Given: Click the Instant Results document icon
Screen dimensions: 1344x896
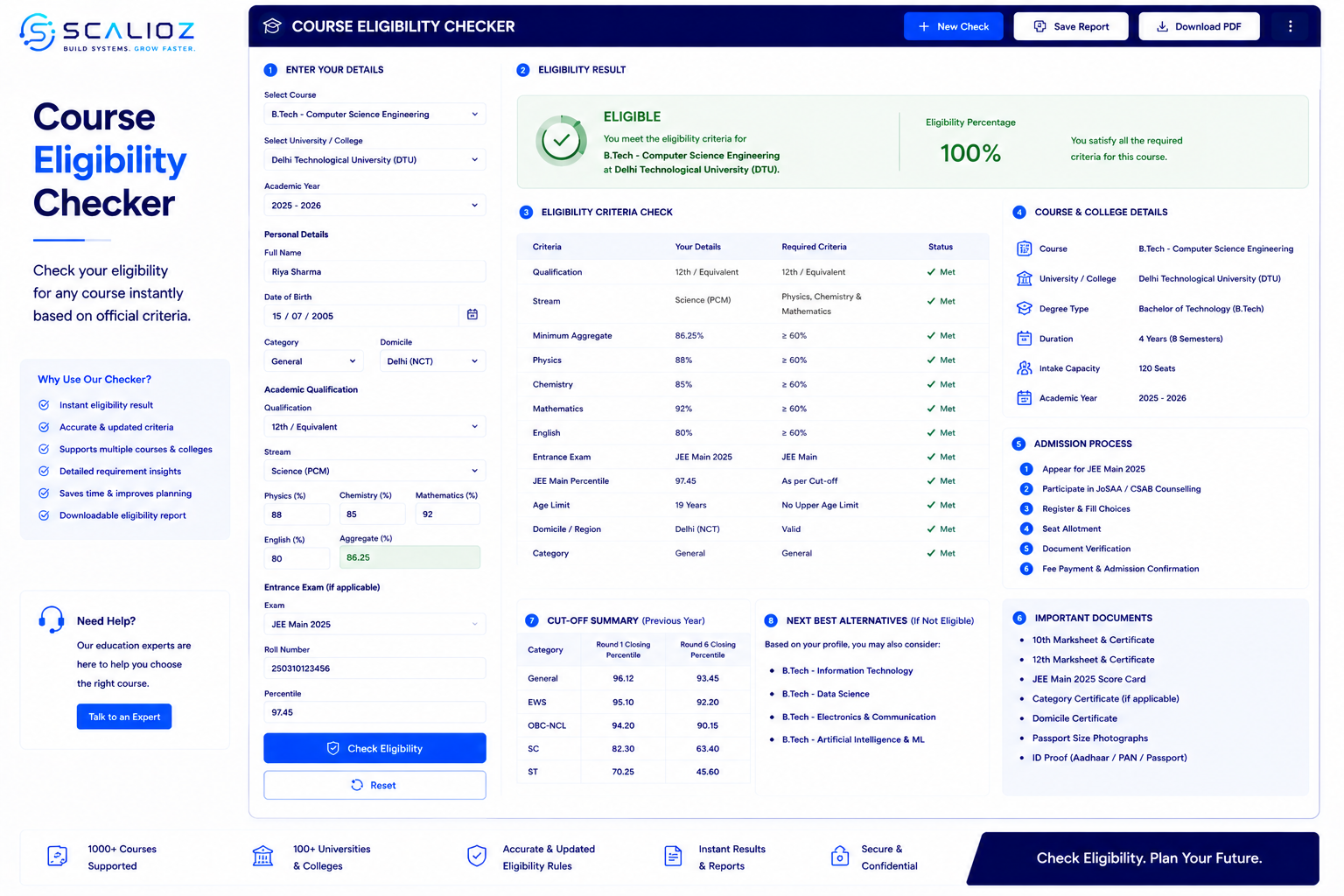Looking at the screenshot, I should (x=673, y=857).
